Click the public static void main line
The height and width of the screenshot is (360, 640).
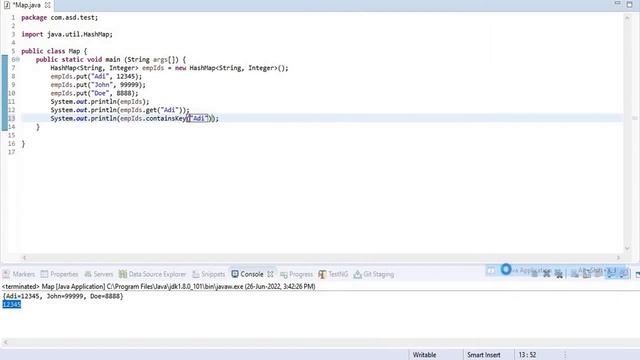click(111, 60)
